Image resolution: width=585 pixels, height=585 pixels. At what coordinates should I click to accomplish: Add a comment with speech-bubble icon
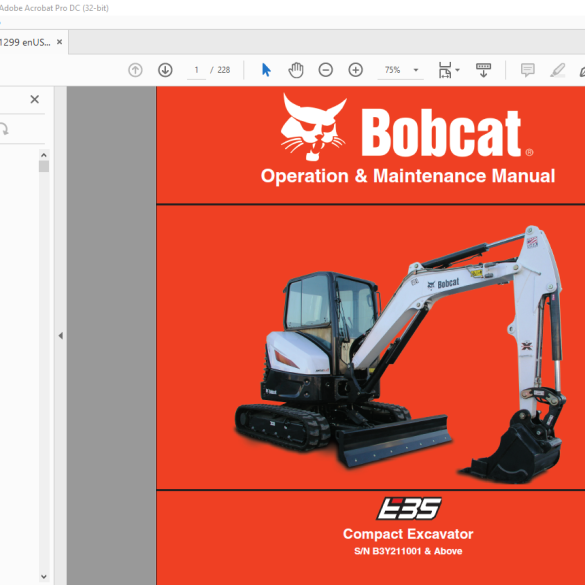click(528, 70)
